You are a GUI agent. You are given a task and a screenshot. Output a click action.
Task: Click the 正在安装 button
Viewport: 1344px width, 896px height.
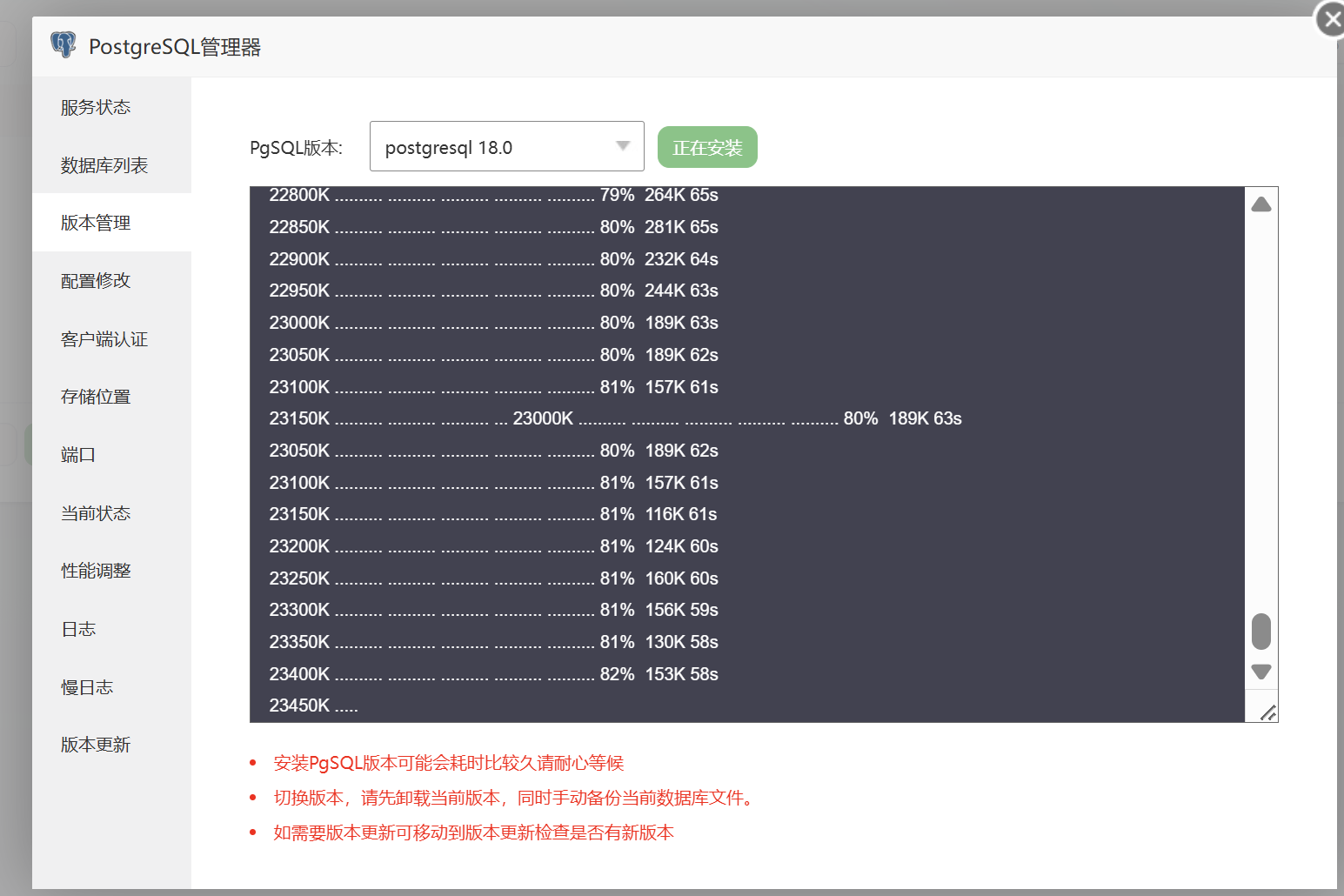click(x=706, y=146)
